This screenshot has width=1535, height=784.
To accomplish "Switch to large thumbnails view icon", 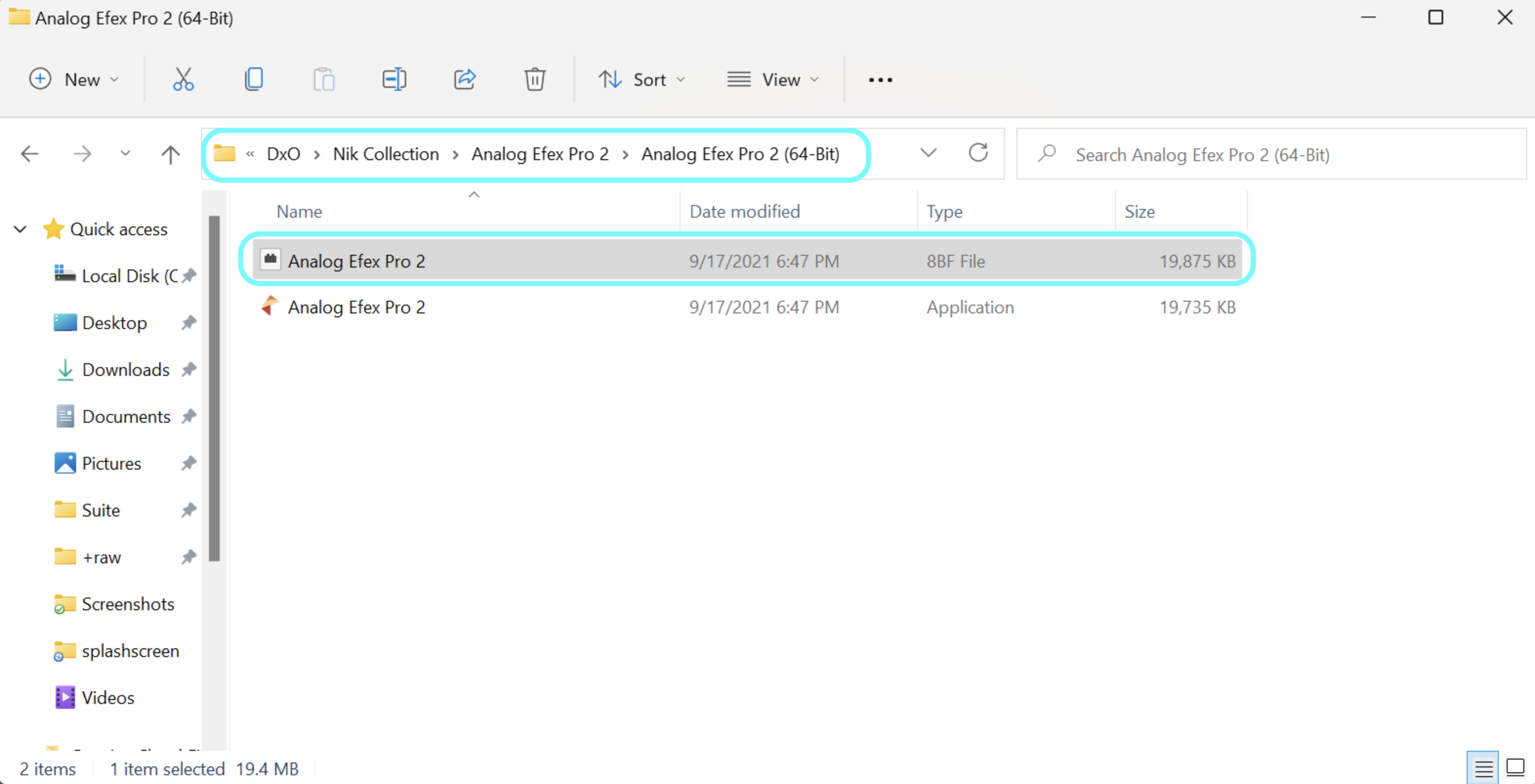I will tap(1515, 768).
